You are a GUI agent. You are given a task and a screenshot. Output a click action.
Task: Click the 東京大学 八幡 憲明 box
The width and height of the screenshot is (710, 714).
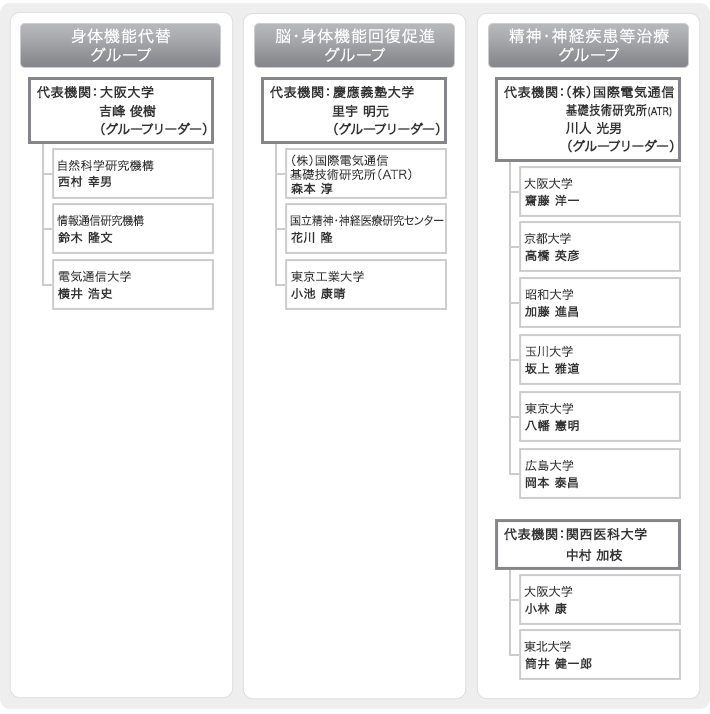600,417
